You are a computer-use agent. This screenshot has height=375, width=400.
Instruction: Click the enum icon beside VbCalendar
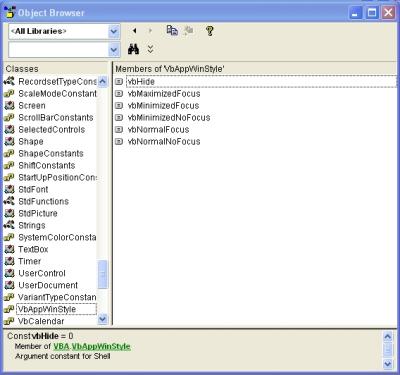[9, 321]
